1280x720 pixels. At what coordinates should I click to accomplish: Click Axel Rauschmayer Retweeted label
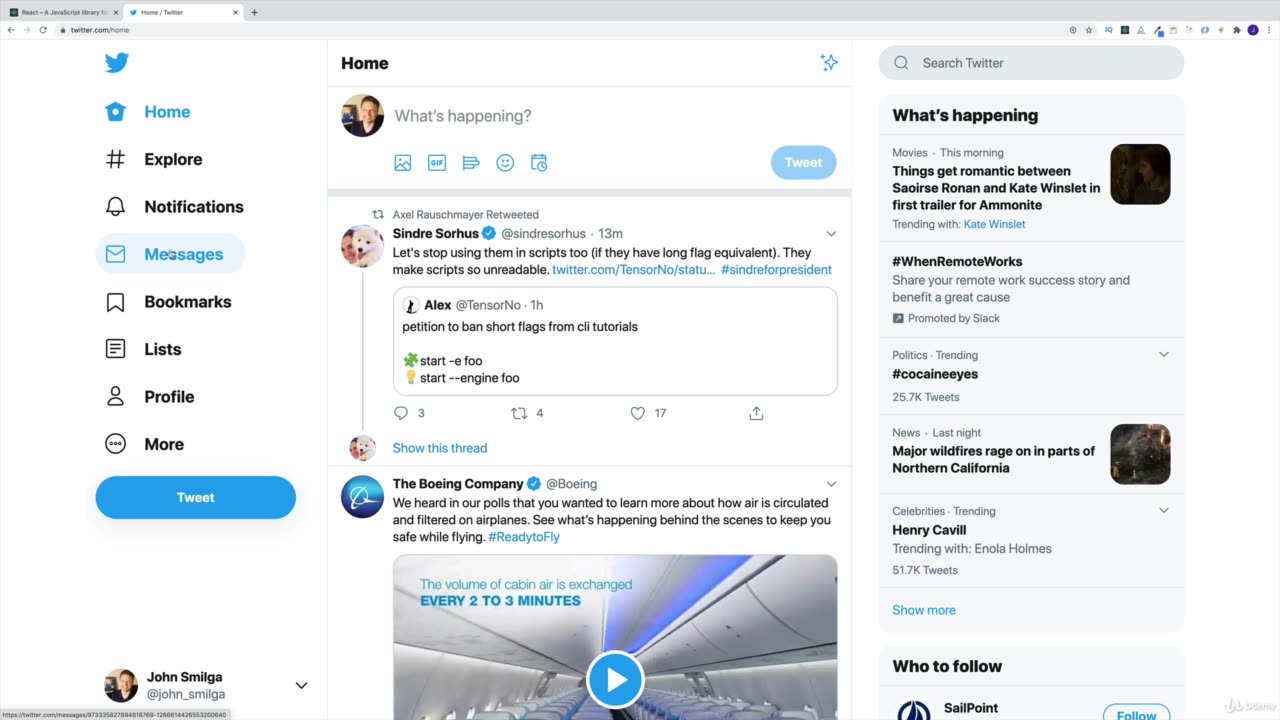(x=466, y=215)
